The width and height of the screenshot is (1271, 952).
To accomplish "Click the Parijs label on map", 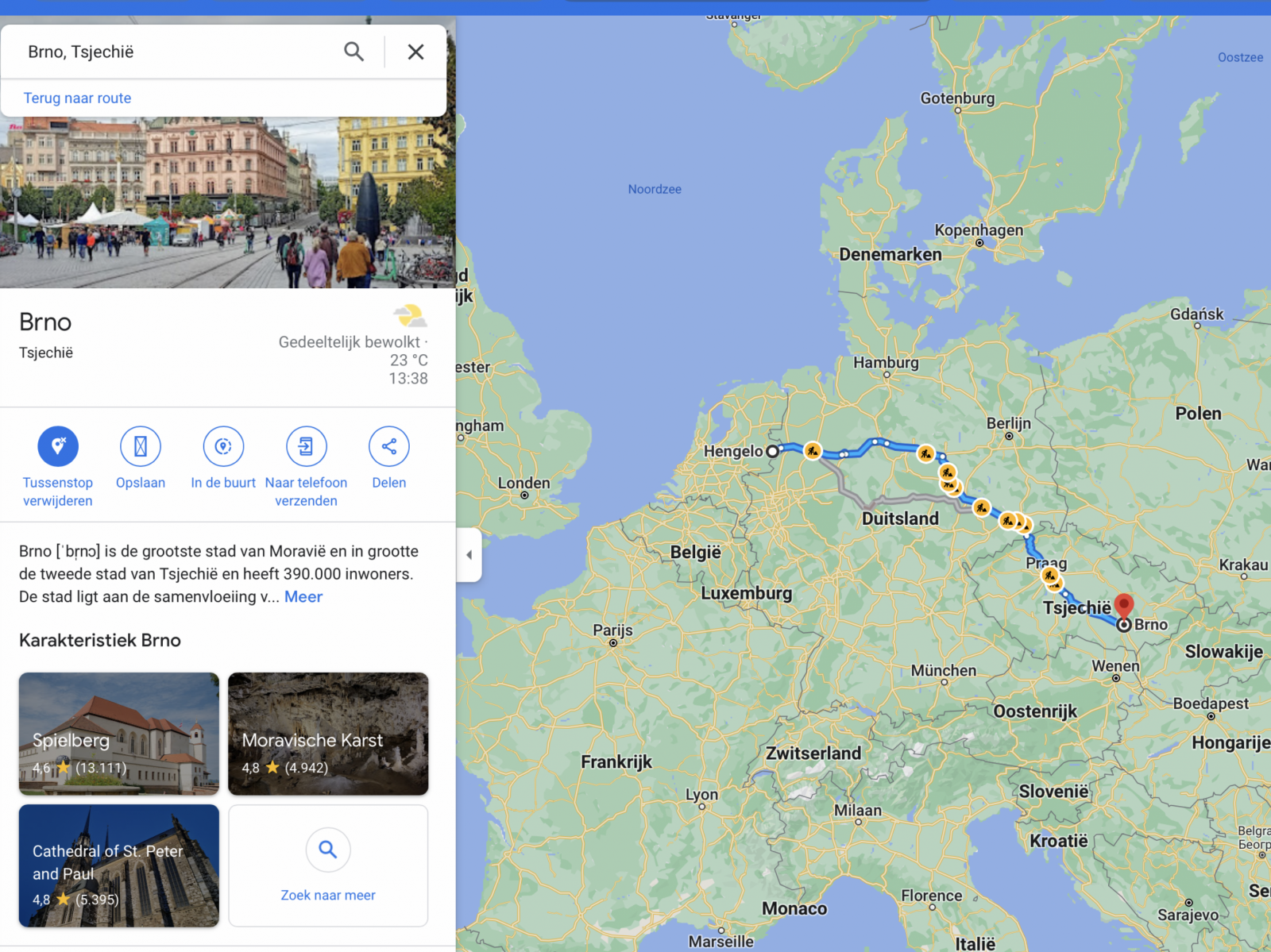I will (x=612, y=630).
